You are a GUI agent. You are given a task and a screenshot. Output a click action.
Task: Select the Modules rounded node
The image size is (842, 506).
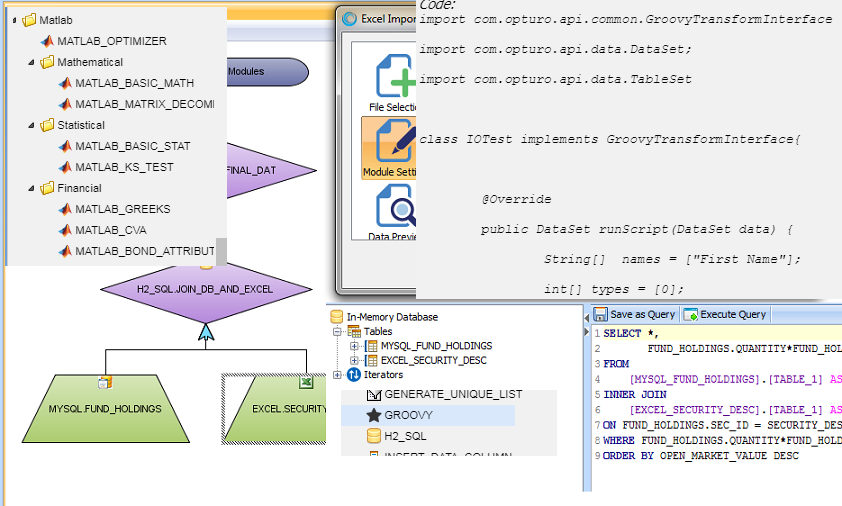268,72
